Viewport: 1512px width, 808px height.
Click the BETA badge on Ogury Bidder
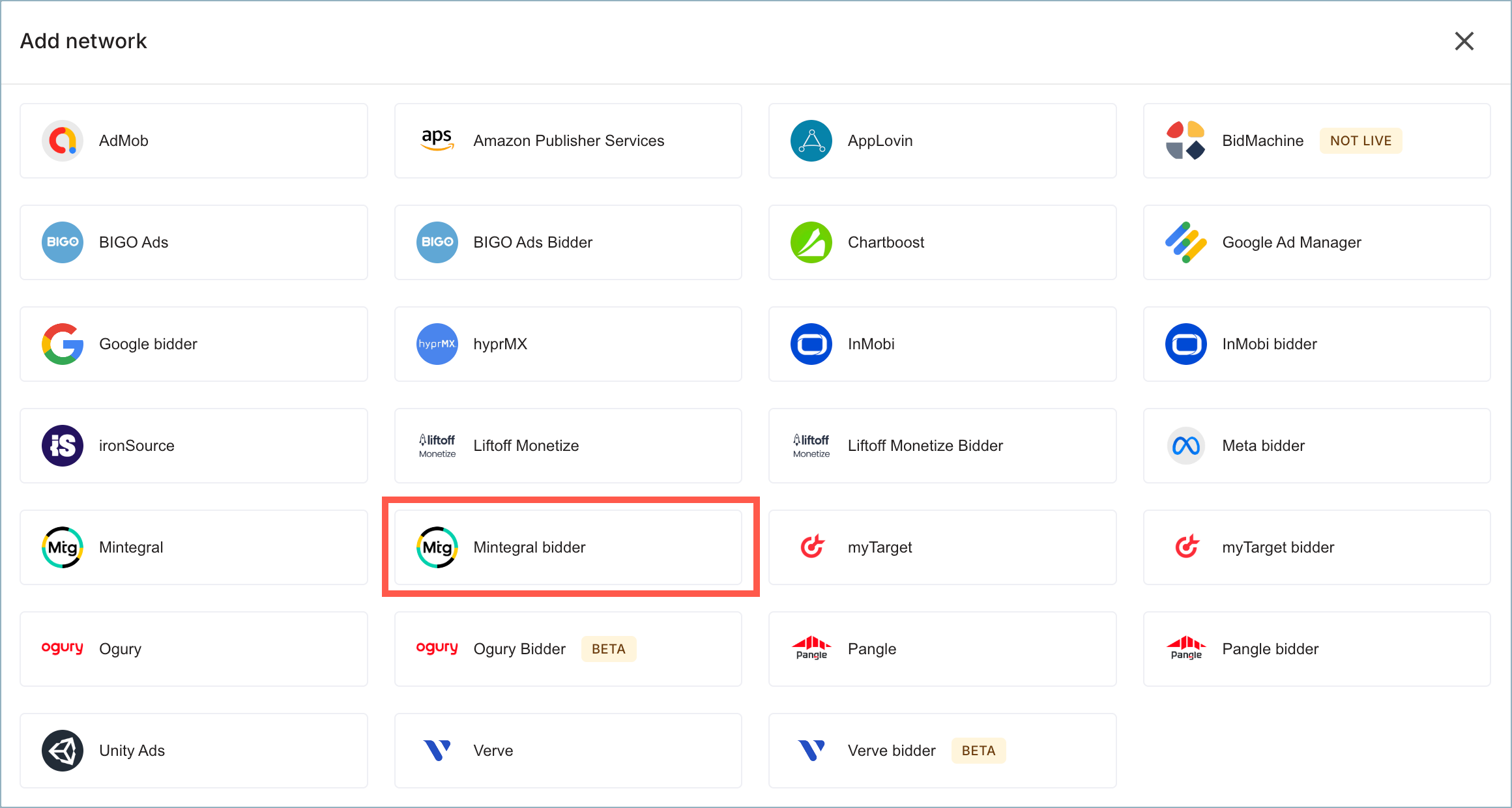point(609,649)
